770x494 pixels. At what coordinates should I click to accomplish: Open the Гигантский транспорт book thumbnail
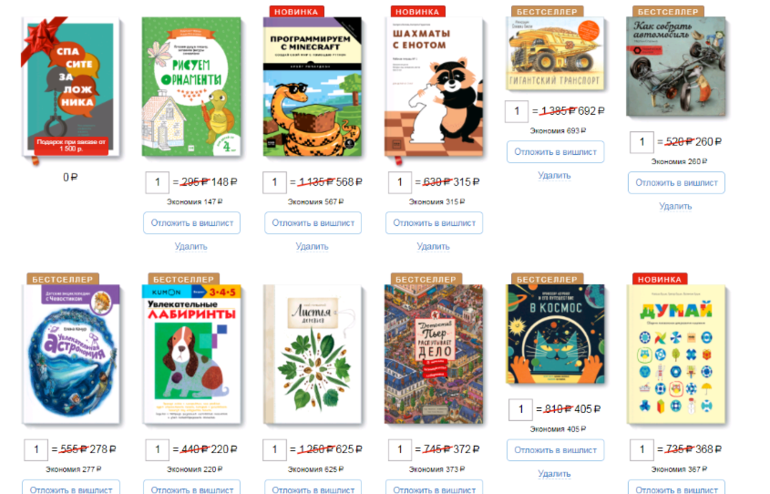(x=555, y=54)
